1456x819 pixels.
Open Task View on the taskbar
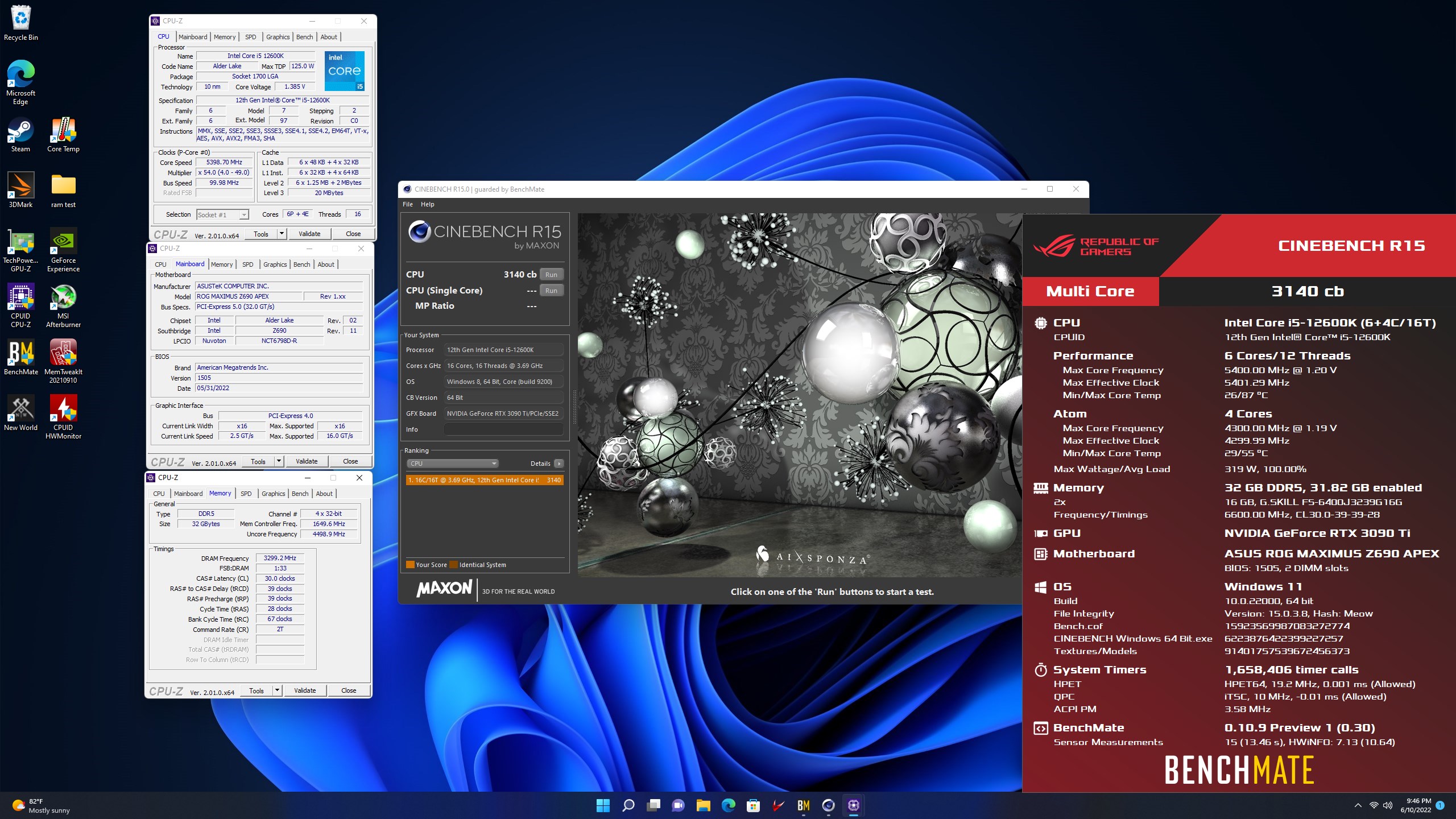653,805
